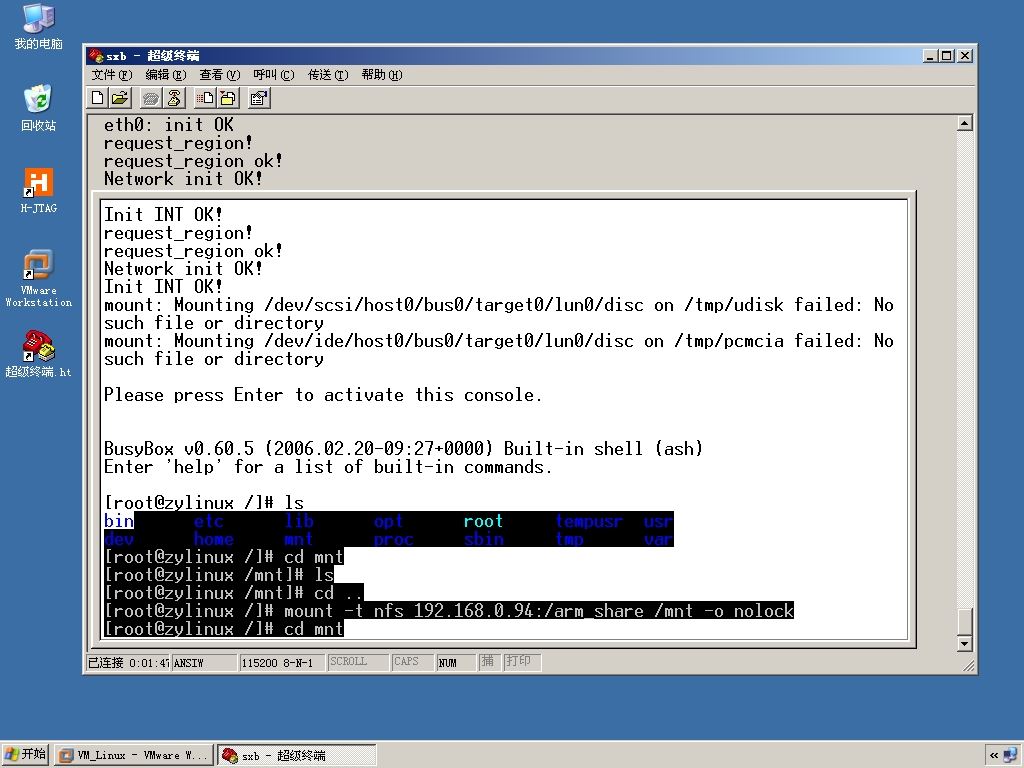Expand the system tray chevron

click(x=994, y=755)
